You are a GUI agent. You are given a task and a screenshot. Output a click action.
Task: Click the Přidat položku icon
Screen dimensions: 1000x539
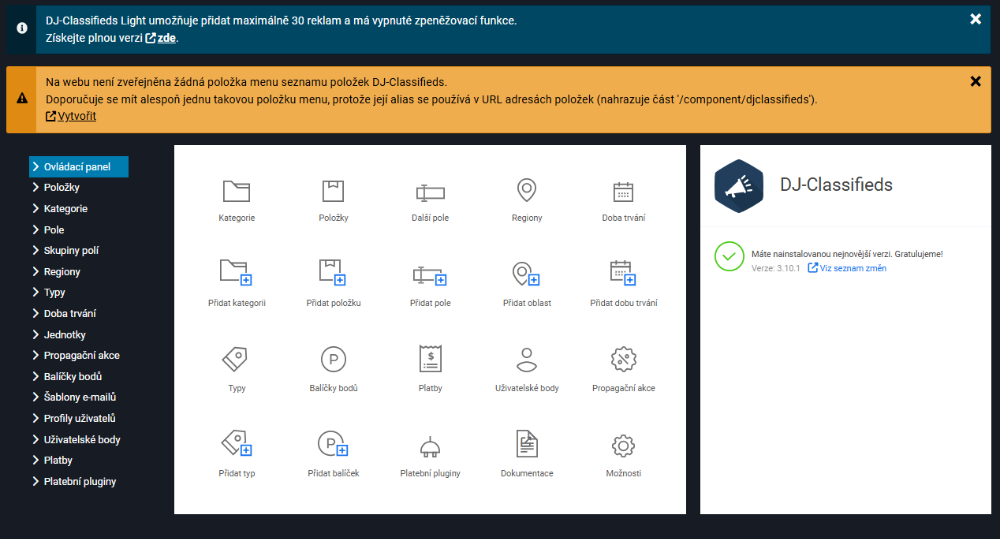click(x=333, y=273)
